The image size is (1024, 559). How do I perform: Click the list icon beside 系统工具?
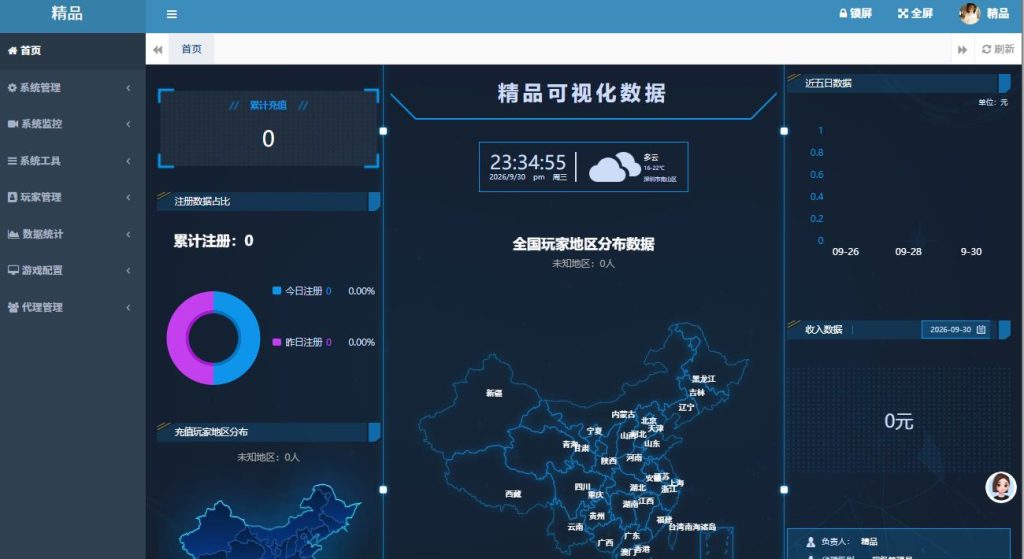(12, 161)
